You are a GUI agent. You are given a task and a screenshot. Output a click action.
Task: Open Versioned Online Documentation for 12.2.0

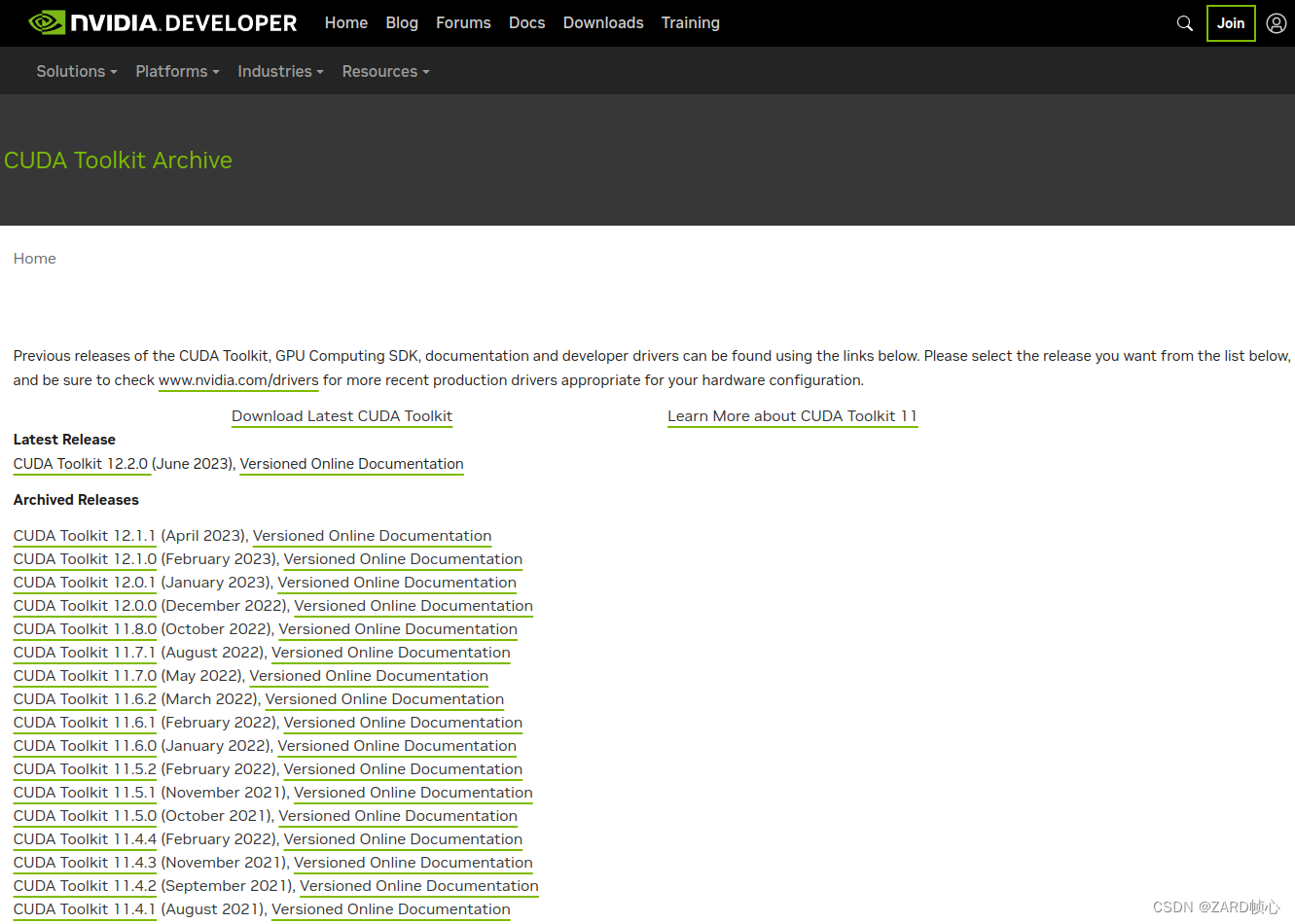(352, 464)
